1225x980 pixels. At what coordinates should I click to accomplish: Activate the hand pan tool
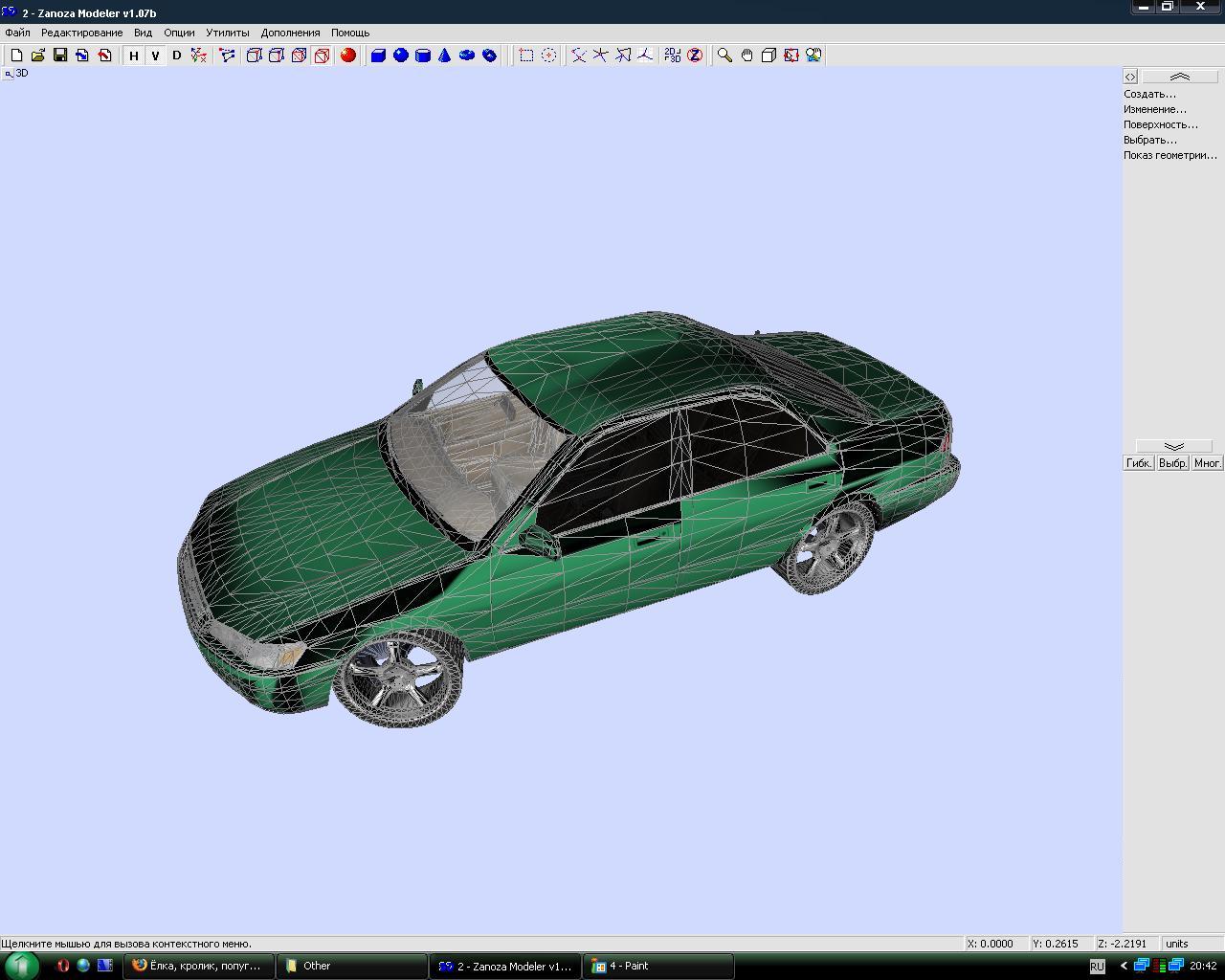[x=746, y=56]
